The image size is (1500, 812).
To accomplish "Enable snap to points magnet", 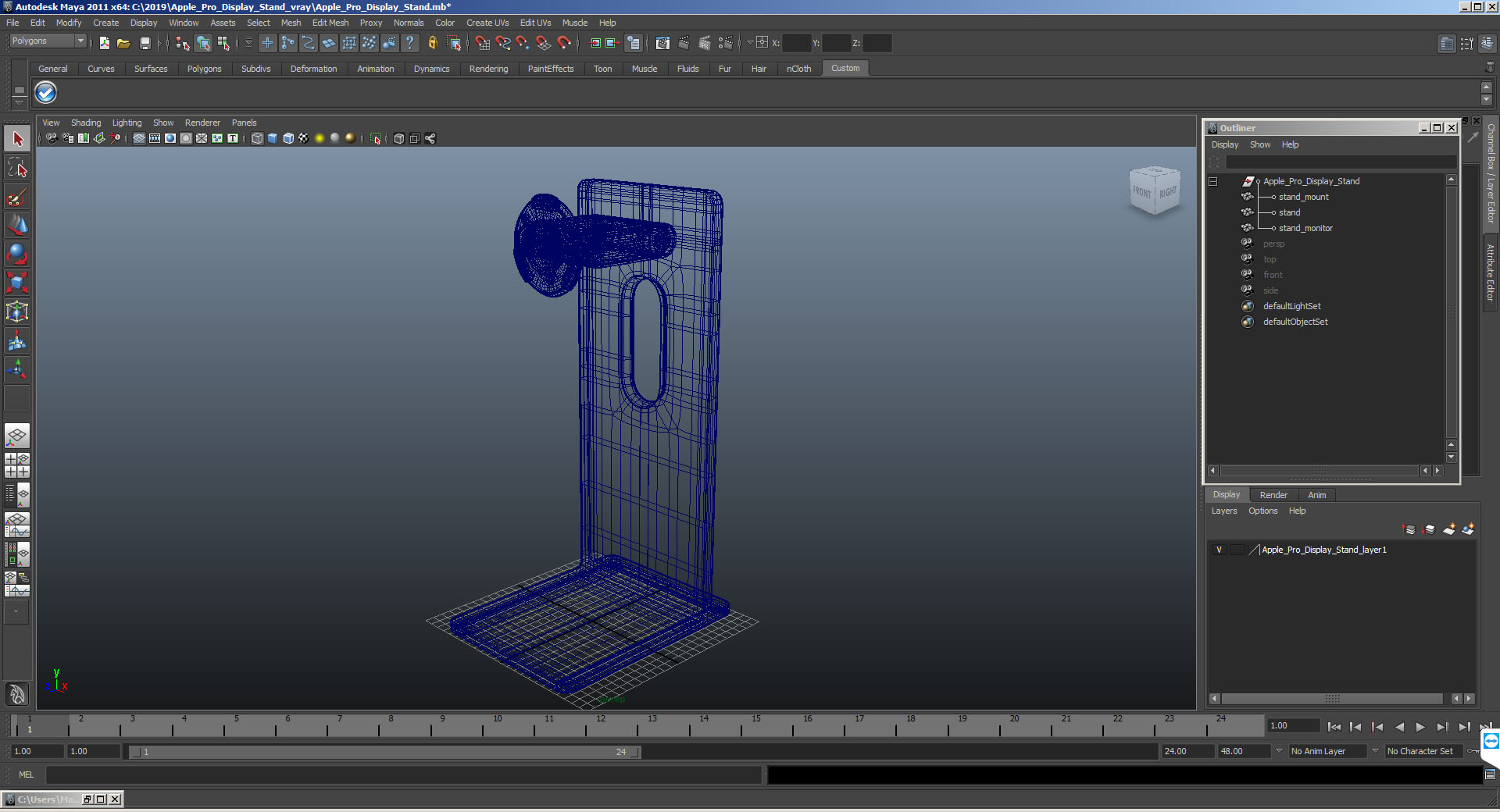I will tap(523, 43).
